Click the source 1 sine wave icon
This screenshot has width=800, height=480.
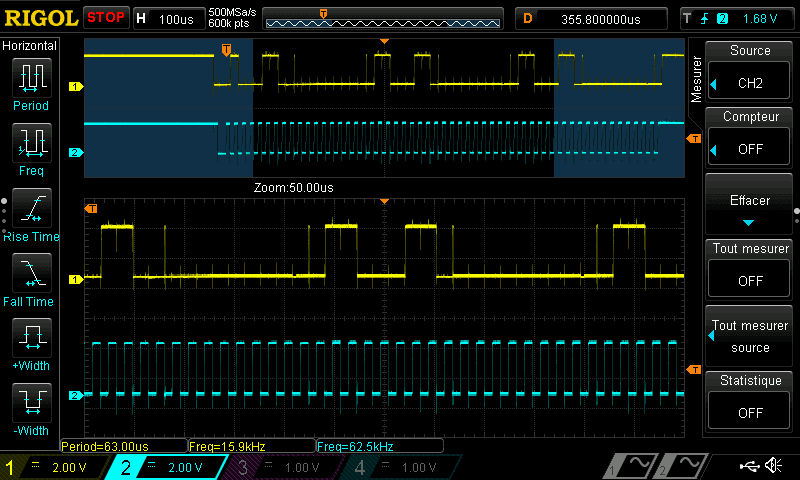629,466
